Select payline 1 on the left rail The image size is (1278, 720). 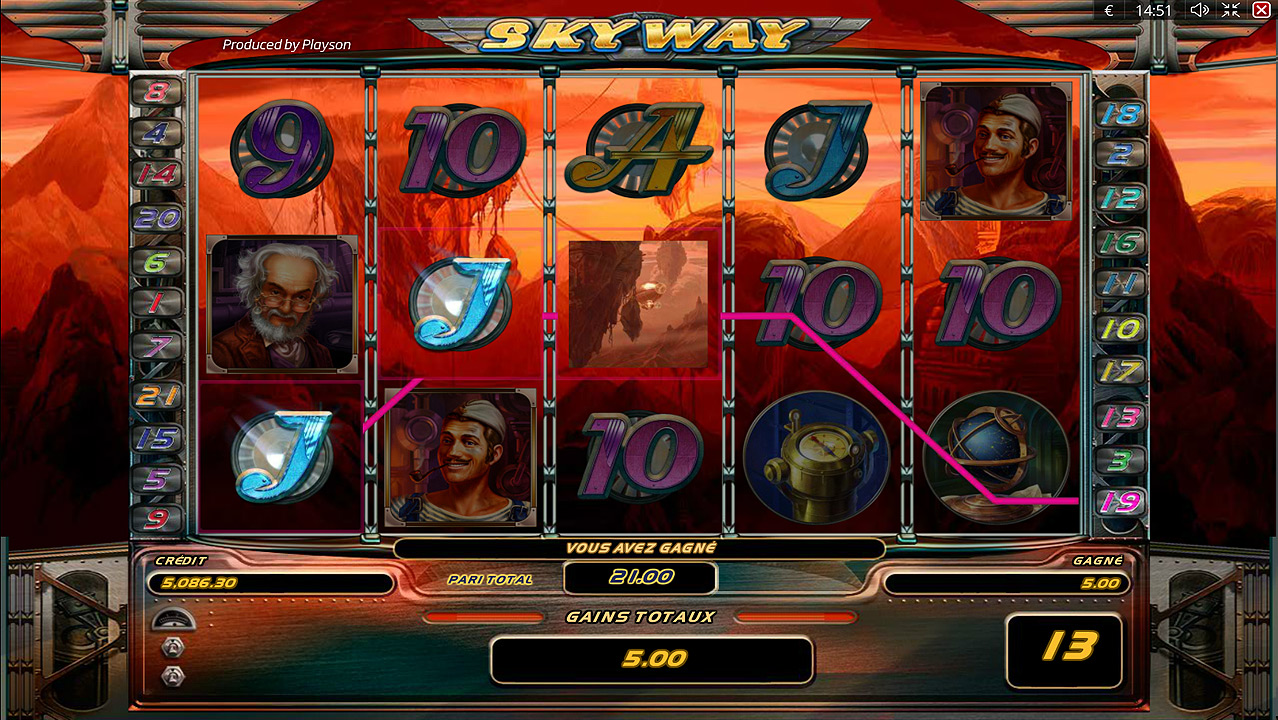[157, 303]
